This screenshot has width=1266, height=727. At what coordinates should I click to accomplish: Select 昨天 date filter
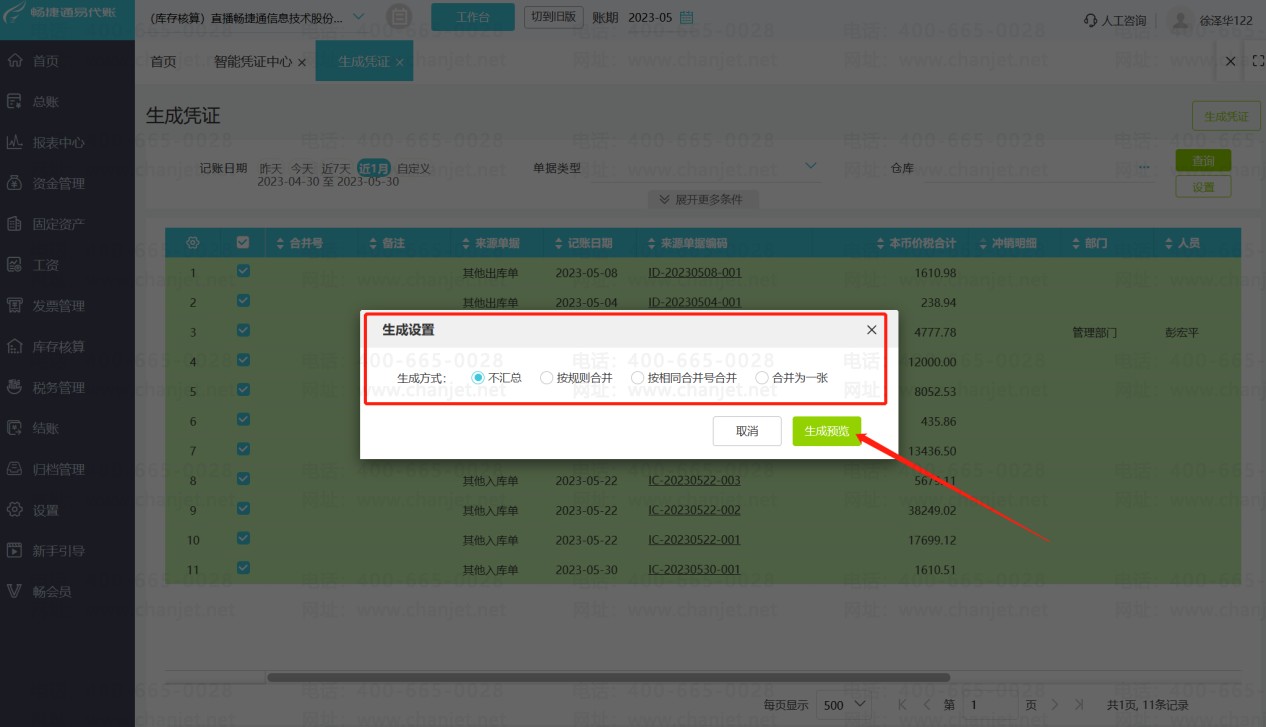click(x=271, y=168)
